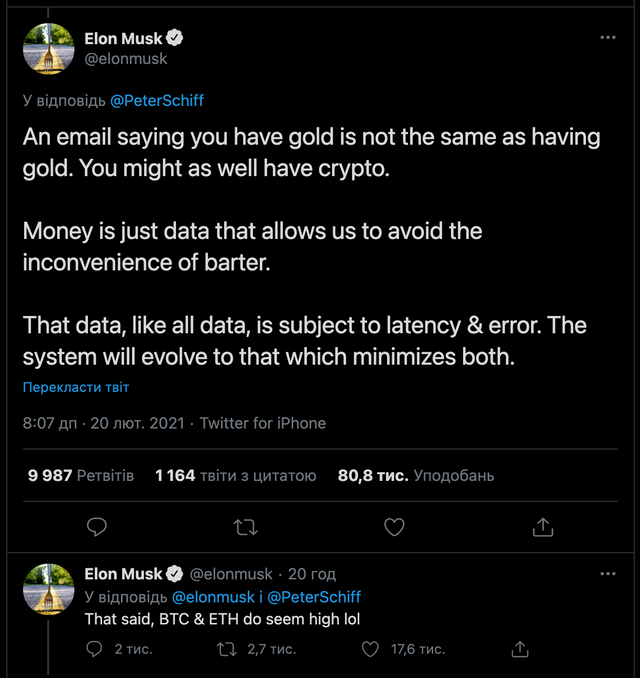View the 1 164 quote tweets

point(236,476)
